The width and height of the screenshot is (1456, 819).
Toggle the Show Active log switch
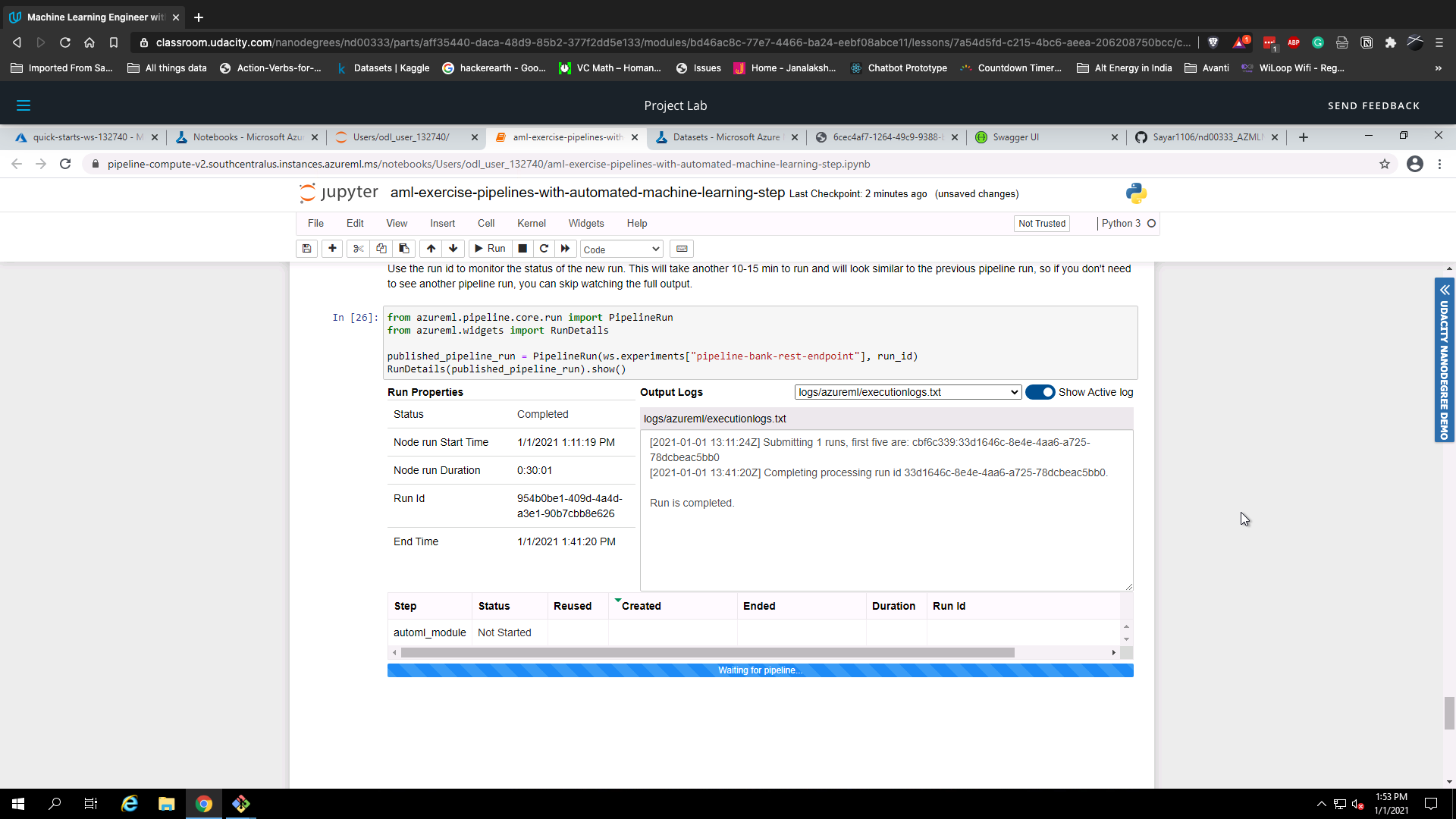click(1040, 392)
